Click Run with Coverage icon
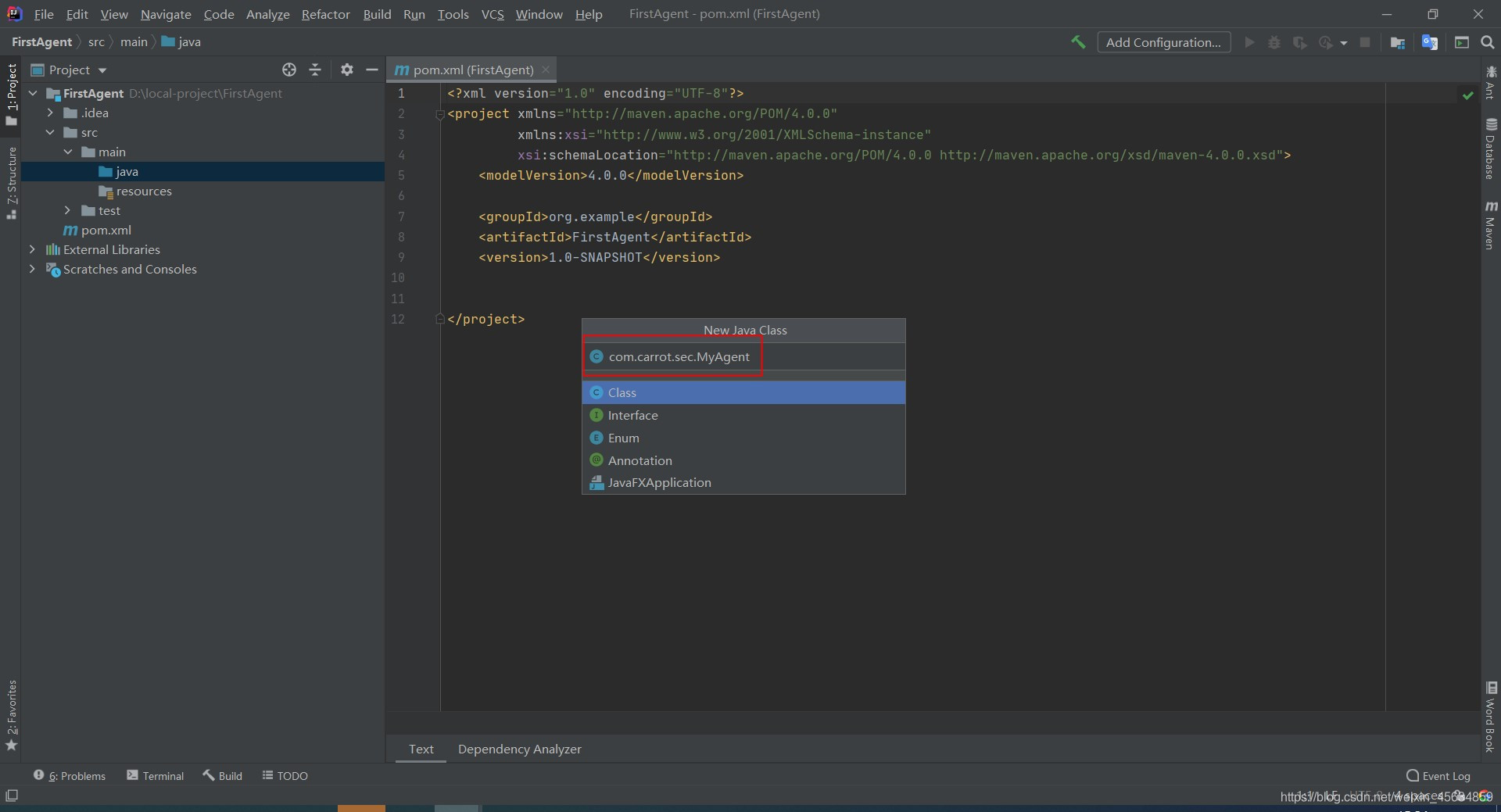This screenshot has height=812, width=1501. pyautogui.click(x=1299, y=42)
